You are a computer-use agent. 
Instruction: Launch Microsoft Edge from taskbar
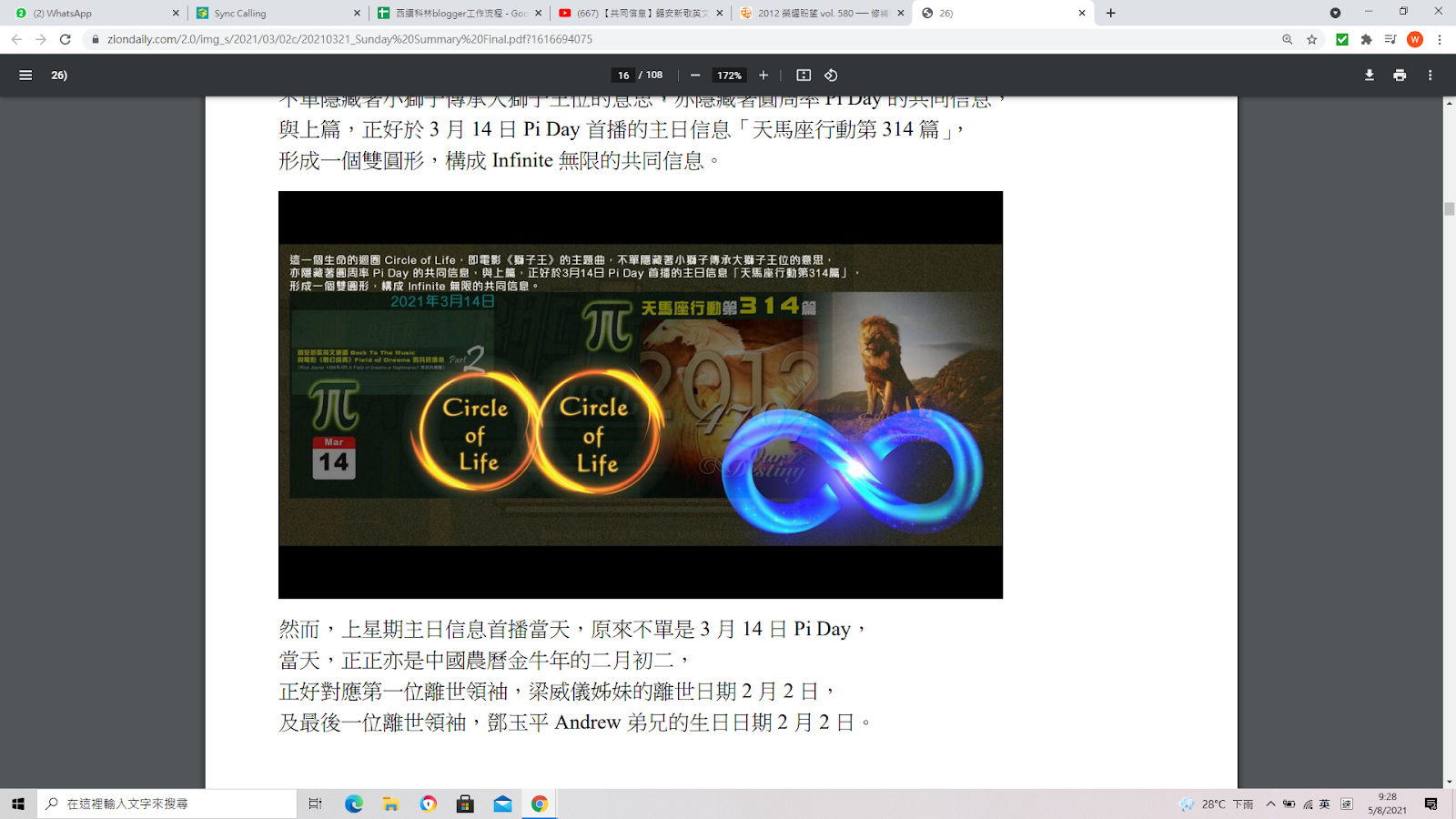[354, 804]
